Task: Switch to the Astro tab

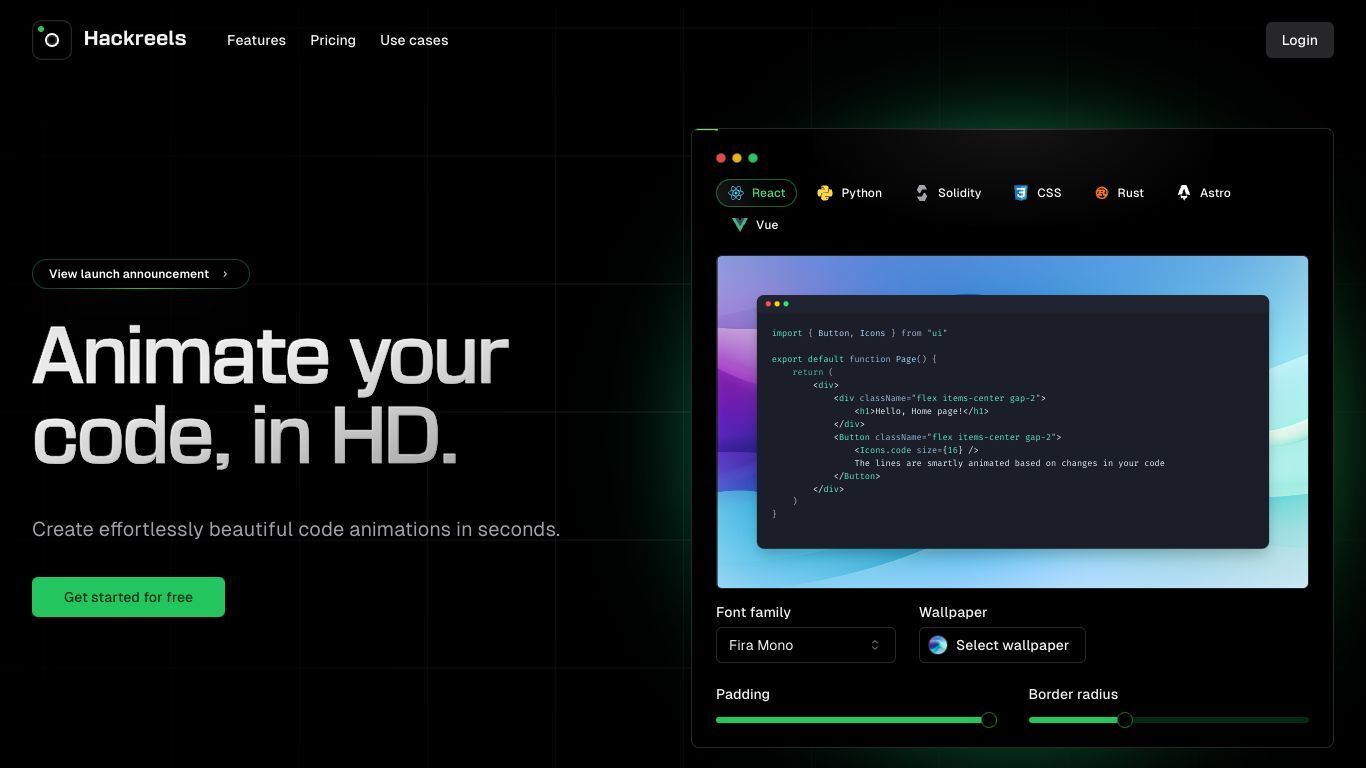Action: pos(1203,193)
